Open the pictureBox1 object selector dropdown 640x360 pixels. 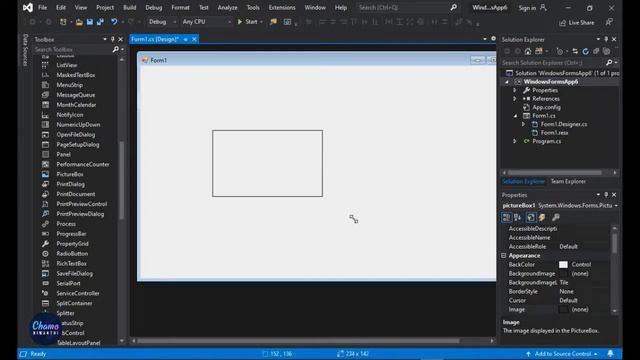click(616, 205)
